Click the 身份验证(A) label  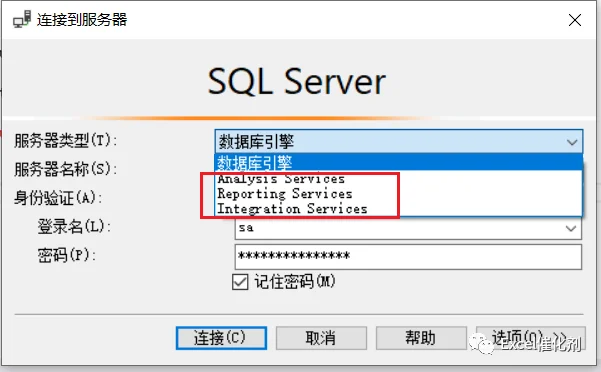(x=58, y=198)
